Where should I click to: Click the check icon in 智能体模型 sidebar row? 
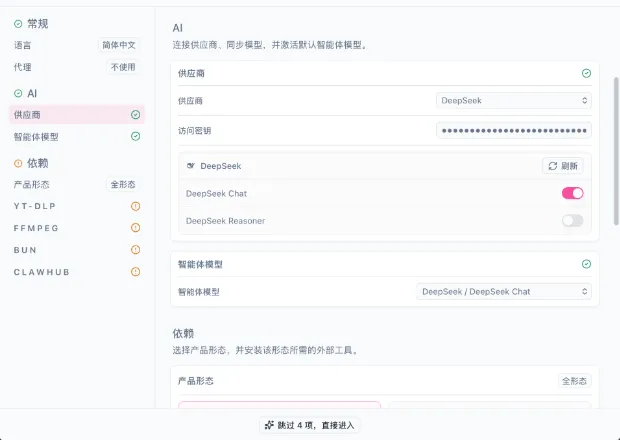[136, 136]
